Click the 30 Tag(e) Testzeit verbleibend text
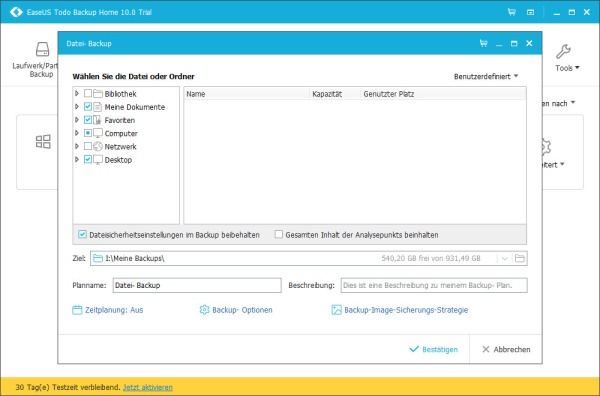The height and width of the screenshot is (396, 600). pyautogui.click(x=68, y=387)
